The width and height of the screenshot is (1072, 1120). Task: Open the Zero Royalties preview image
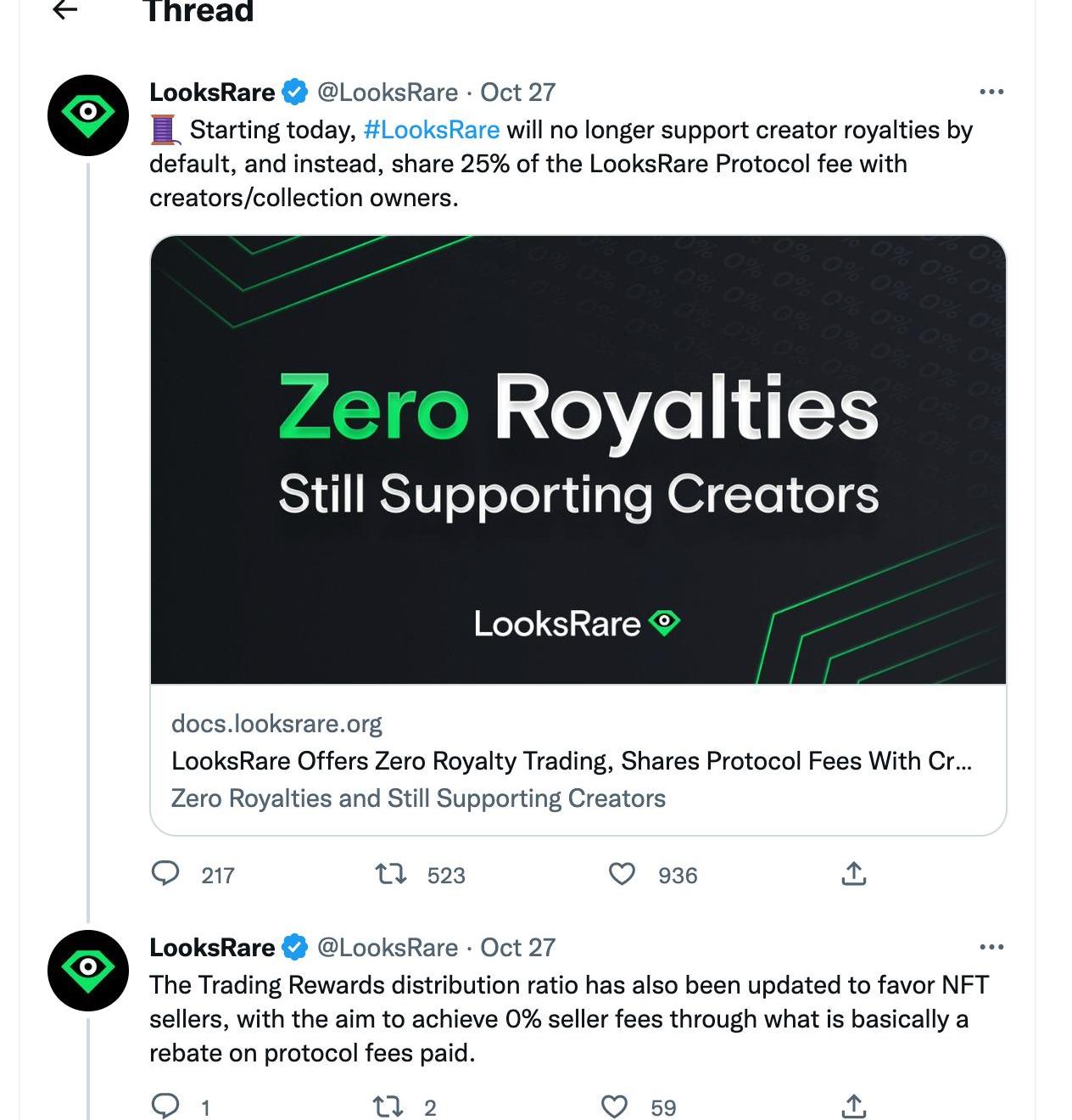[578, 459]
